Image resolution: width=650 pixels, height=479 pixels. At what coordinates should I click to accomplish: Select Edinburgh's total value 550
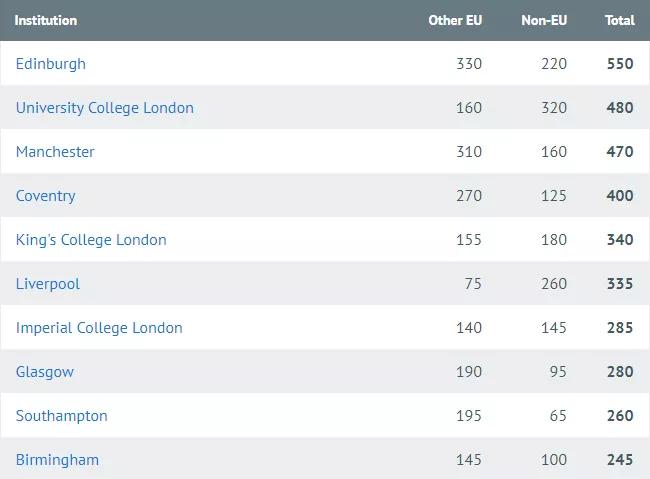tap(620, 64)
